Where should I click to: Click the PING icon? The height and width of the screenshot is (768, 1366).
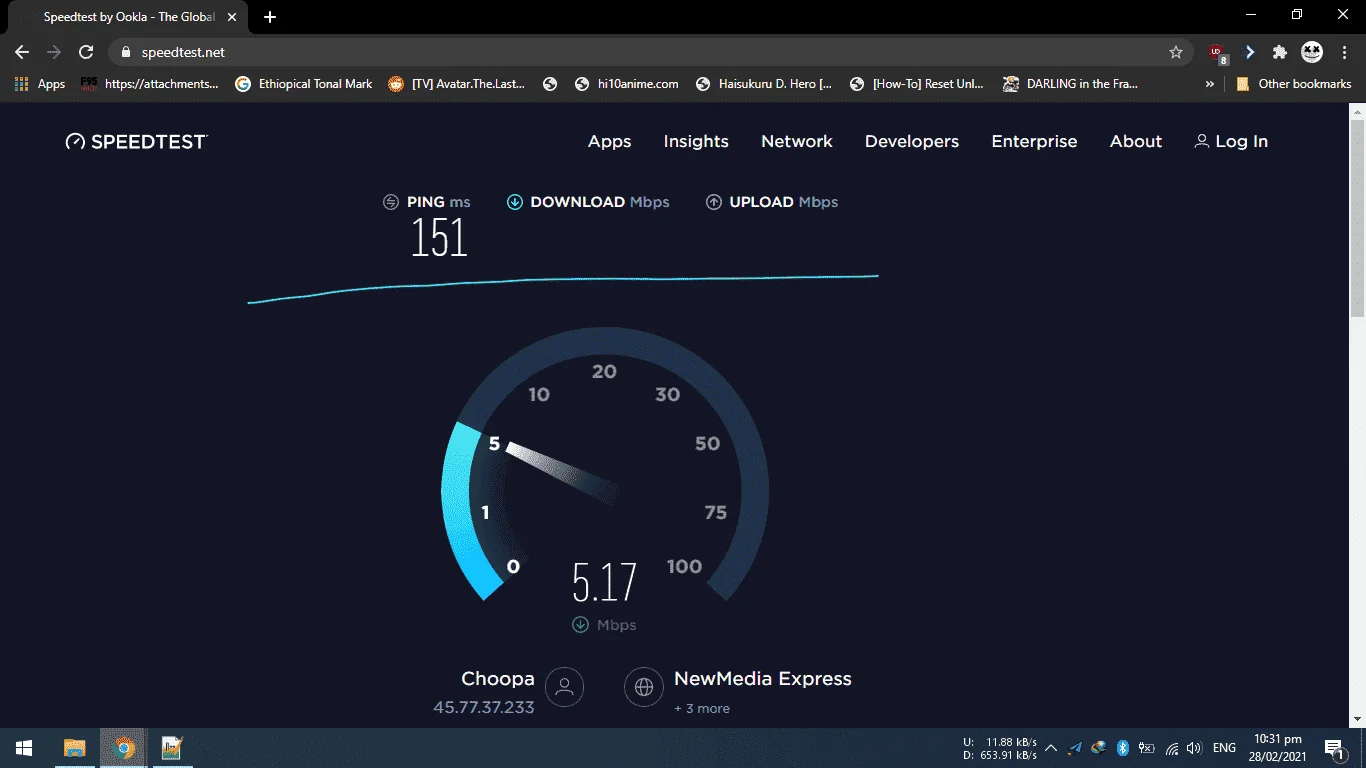[x=391, y=202]
